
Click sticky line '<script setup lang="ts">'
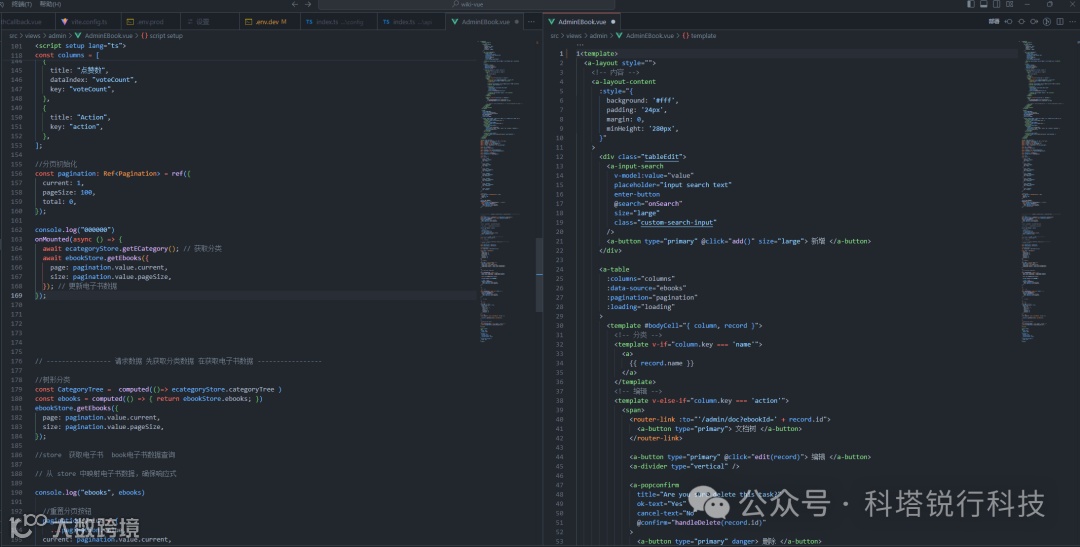coord(81,45)
